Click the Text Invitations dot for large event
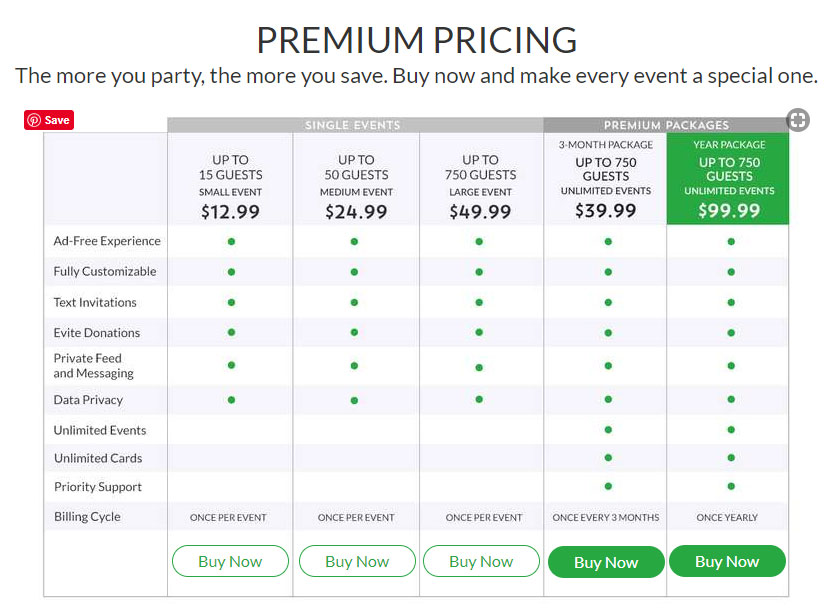830x612 pixels. (480, 302)
